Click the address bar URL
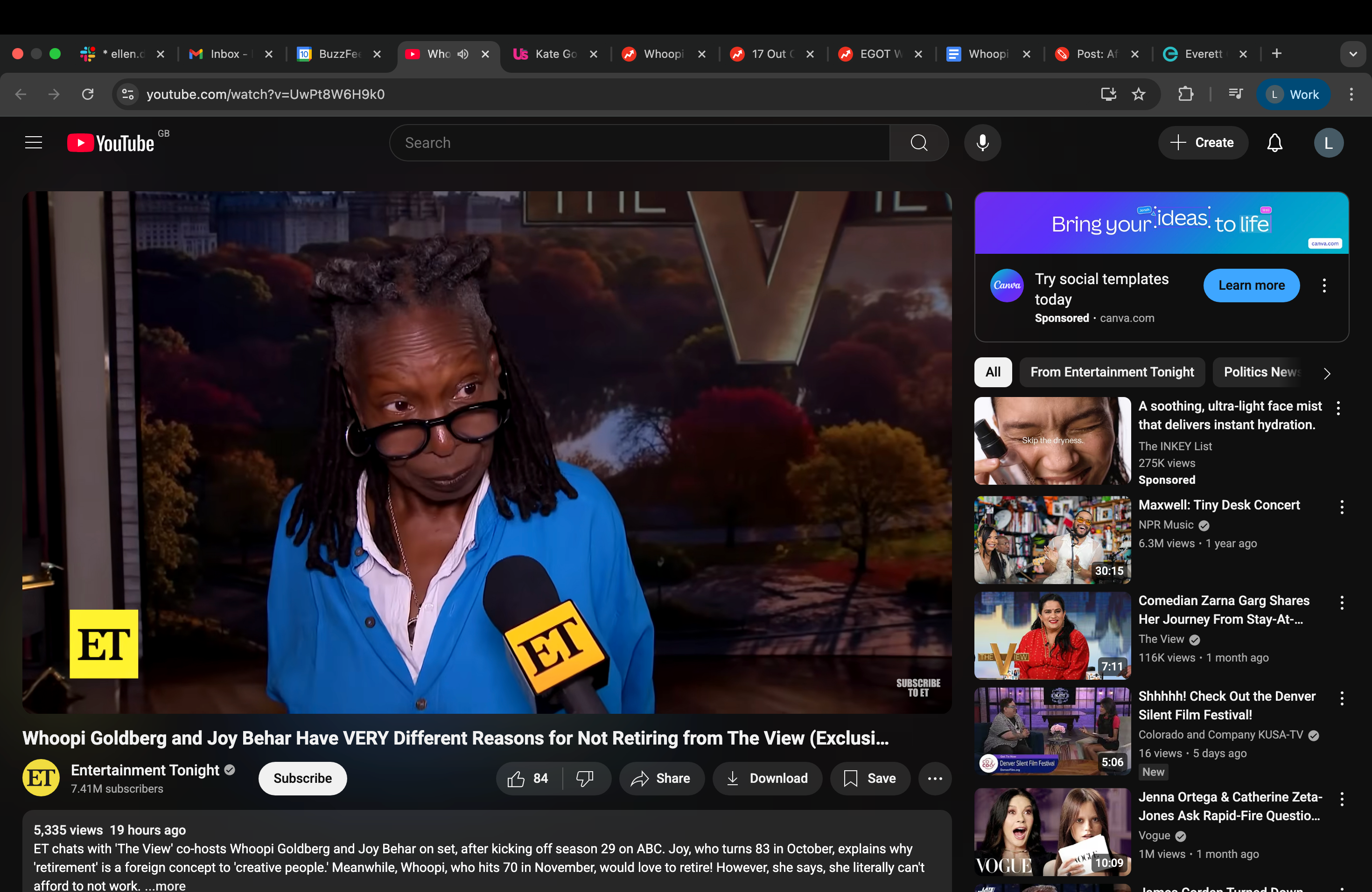The height and width of the screenshot is (892, 1372). (x=266, y=94)
